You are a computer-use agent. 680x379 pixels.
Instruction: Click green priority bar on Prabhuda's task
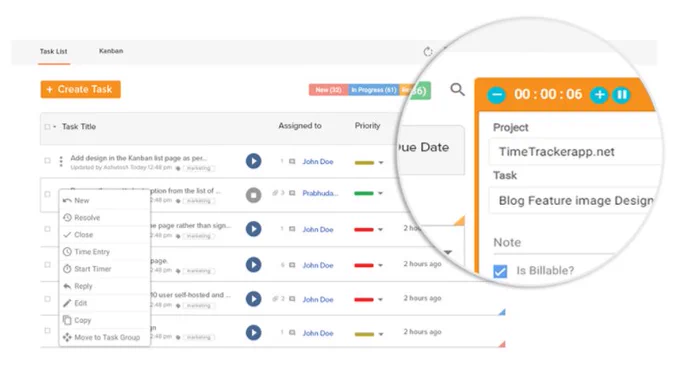pyautogui.click(x=364, y=193)
